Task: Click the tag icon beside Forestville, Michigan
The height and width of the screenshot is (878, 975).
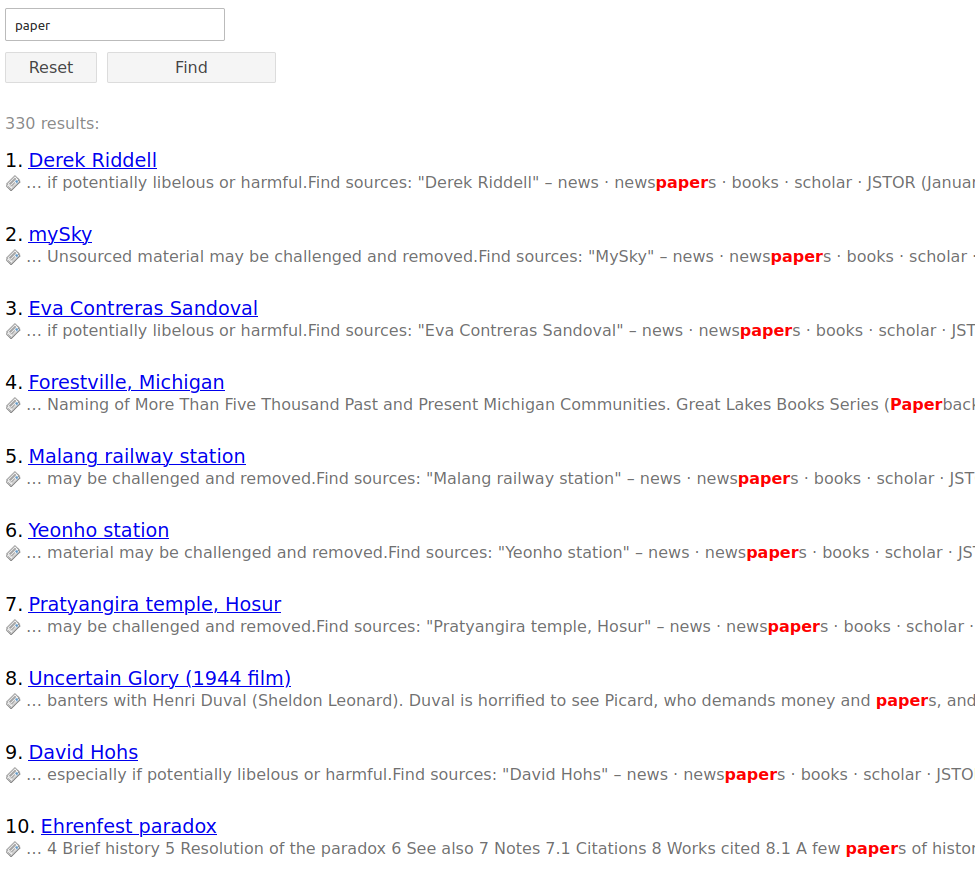Action: 13,405
